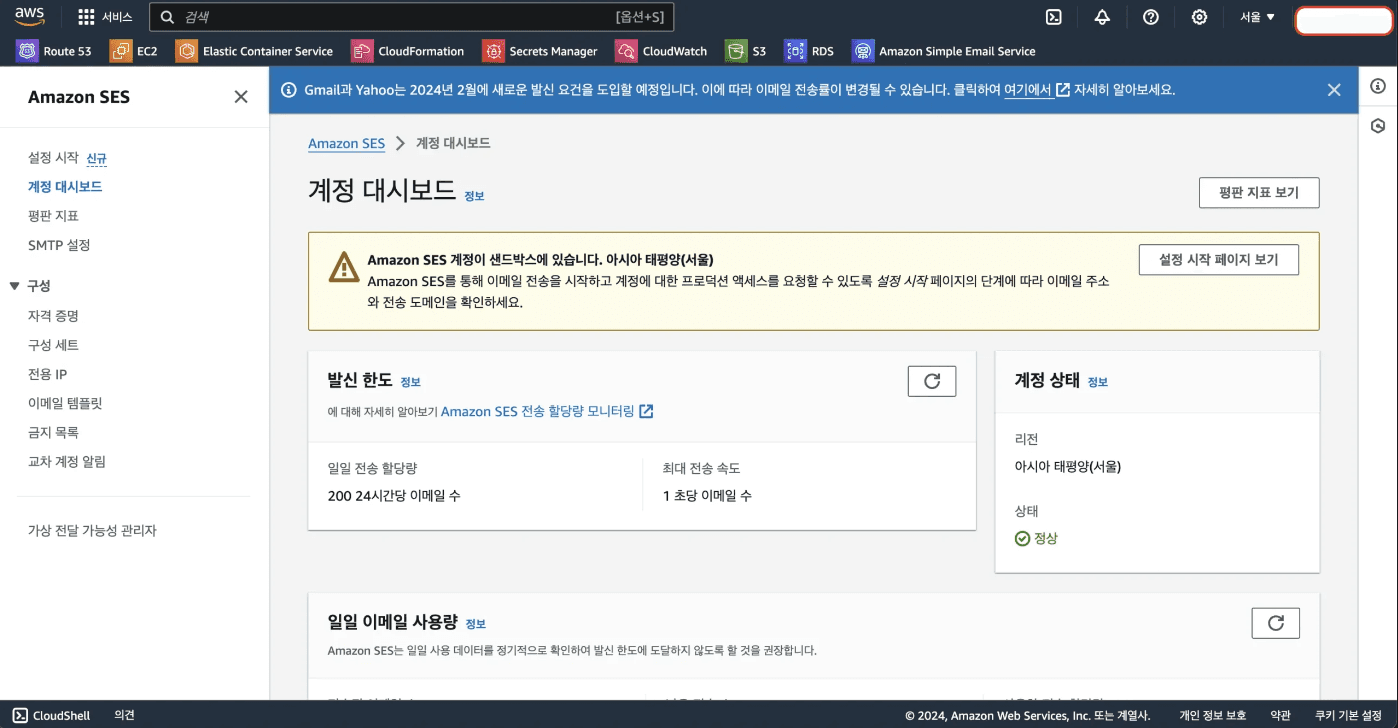The image size is (1398, 728).
Task: Click the 평판 지표 보기 button
Action: click(x=1258, y=192)
